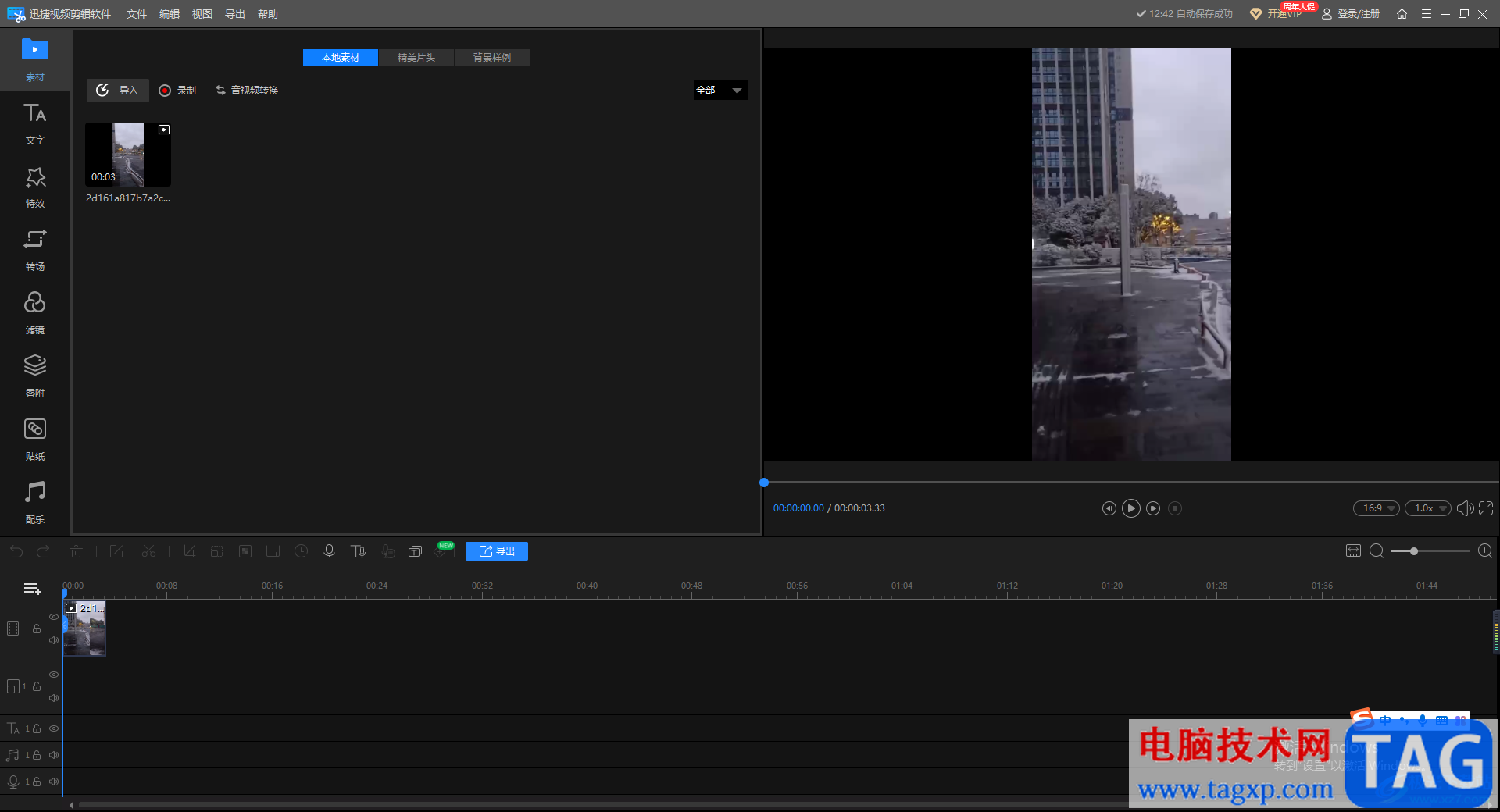This screenshot has height=812, width=1500.
Task: Click the fit timeline to window icon
Action: click(x=1353, y=551)
